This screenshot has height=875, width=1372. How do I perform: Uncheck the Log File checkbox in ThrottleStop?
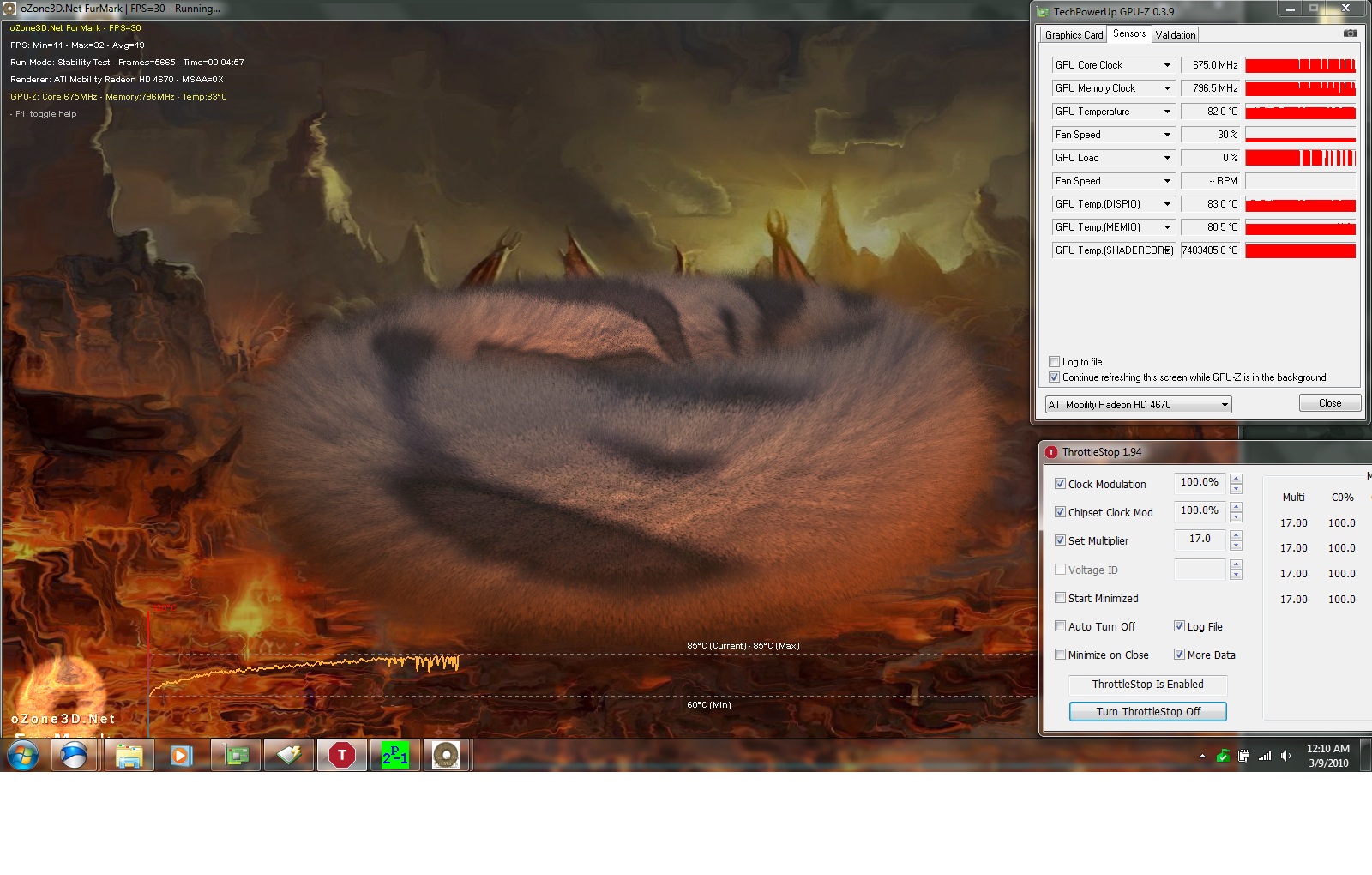pyautogui.click(x=1179, y=626)
